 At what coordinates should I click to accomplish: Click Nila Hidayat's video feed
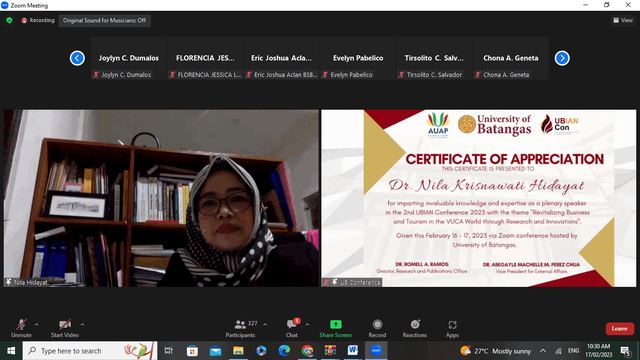[x=161, y=198]
